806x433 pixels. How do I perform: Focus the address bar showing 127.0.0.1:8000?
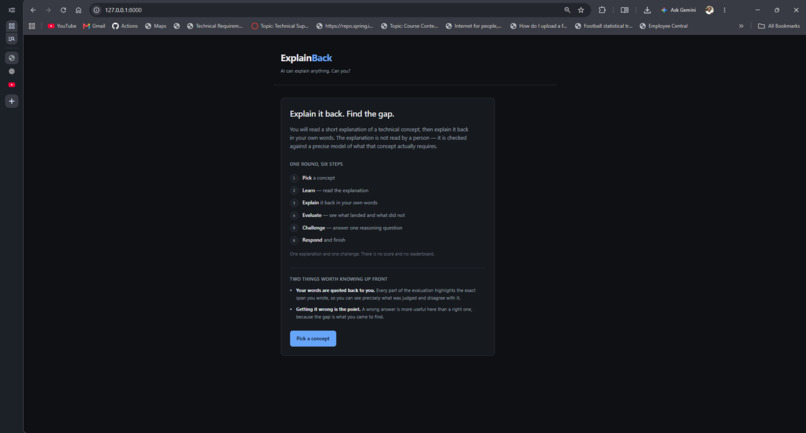329,10
